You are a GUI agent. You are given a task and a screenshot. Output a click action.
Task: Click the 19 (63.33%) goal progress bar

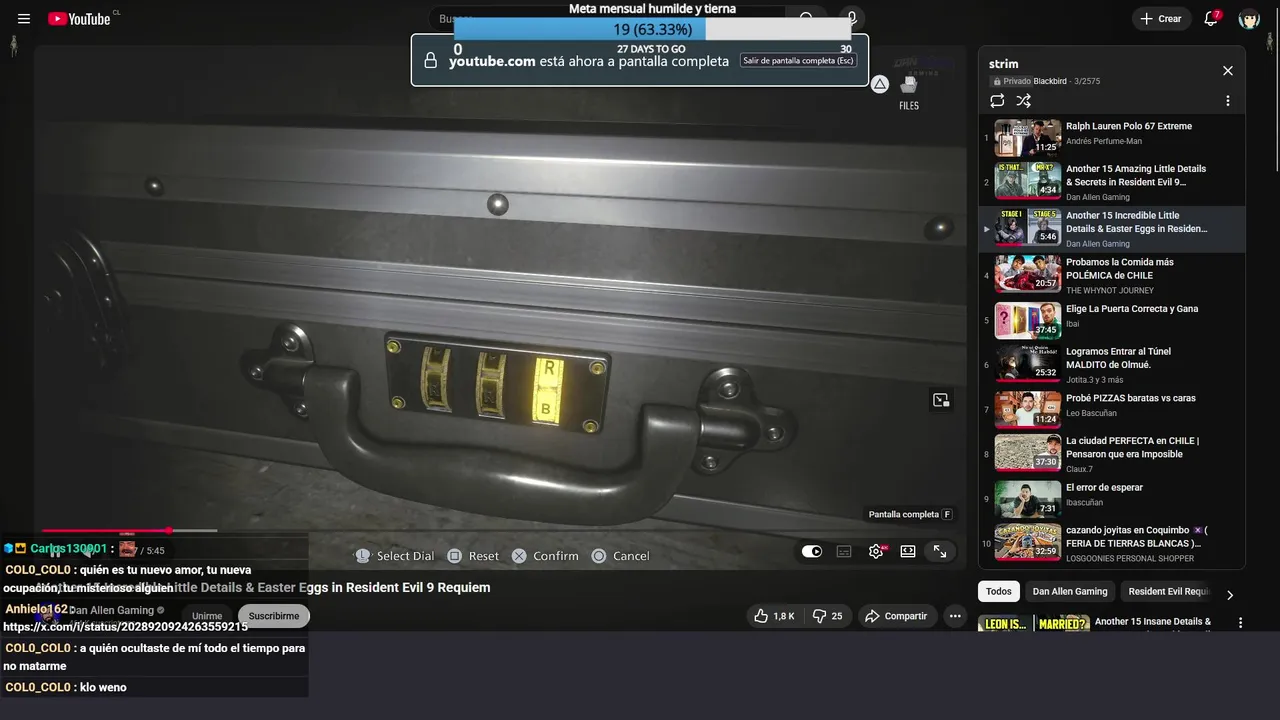(x=653, y=30)
